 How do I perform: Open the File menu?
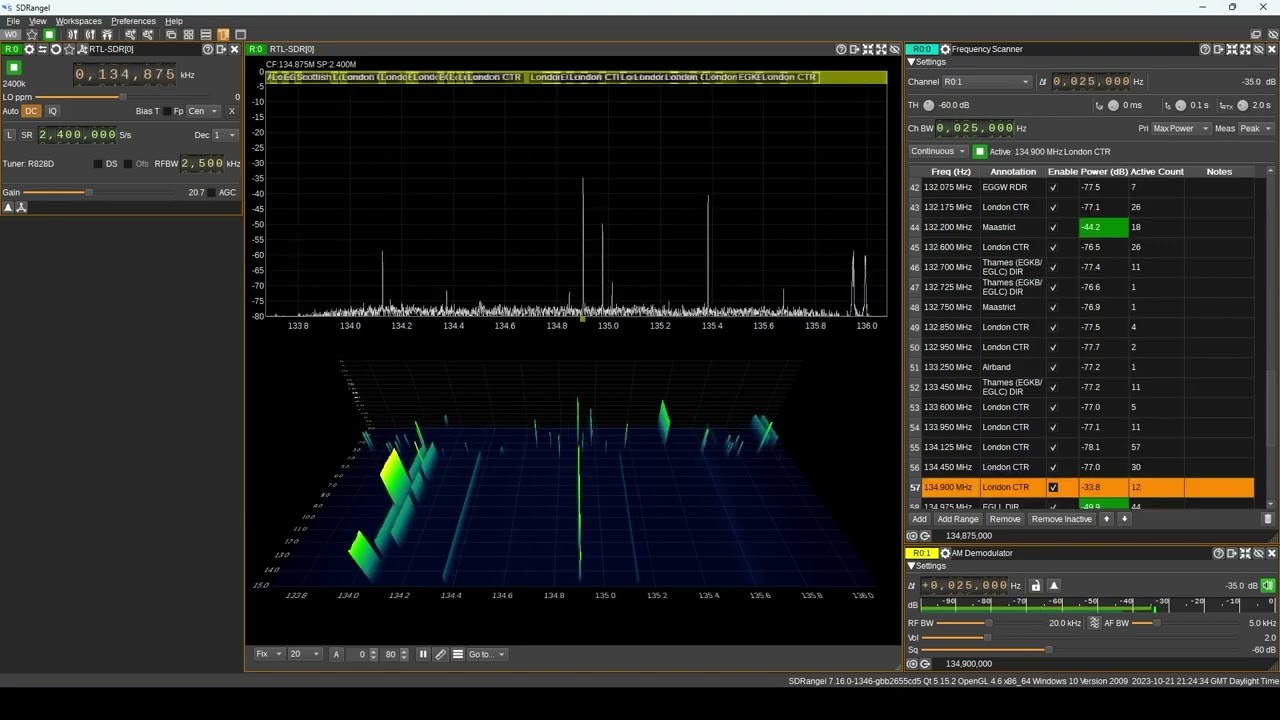13,21
